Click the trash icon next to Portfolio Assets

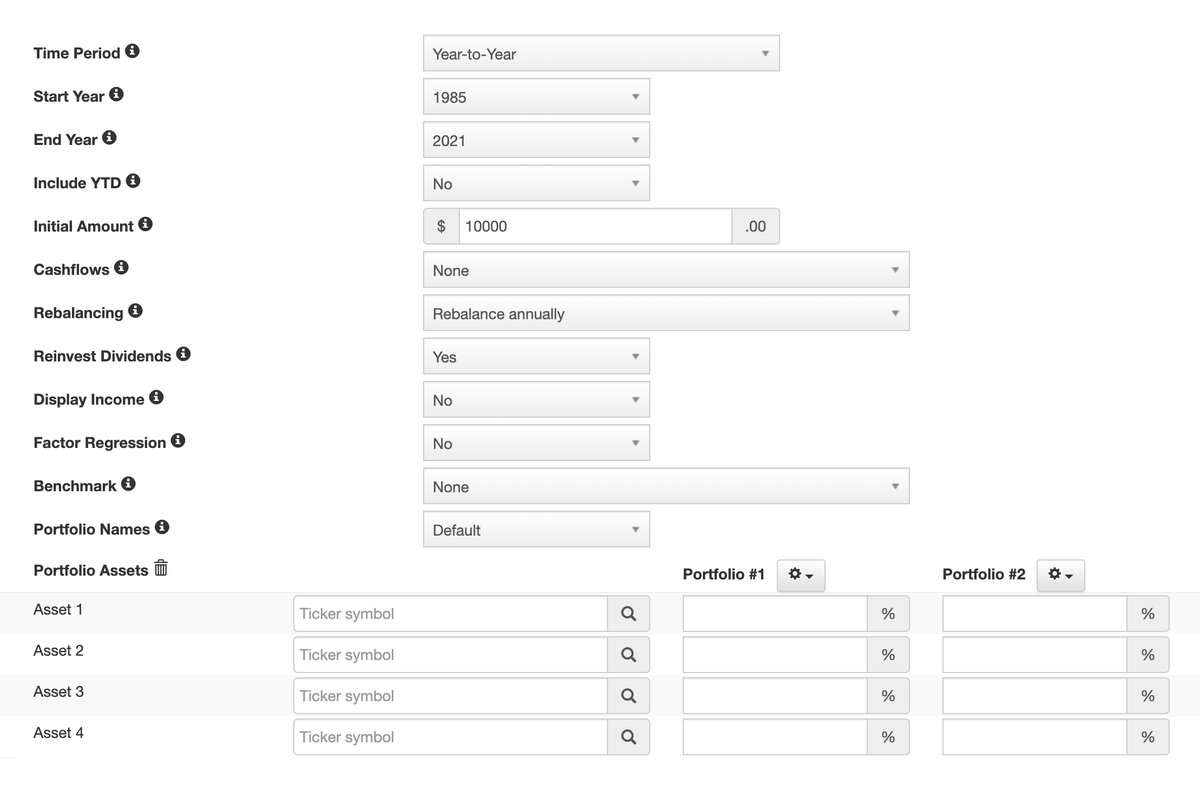[x=160, y=569]
